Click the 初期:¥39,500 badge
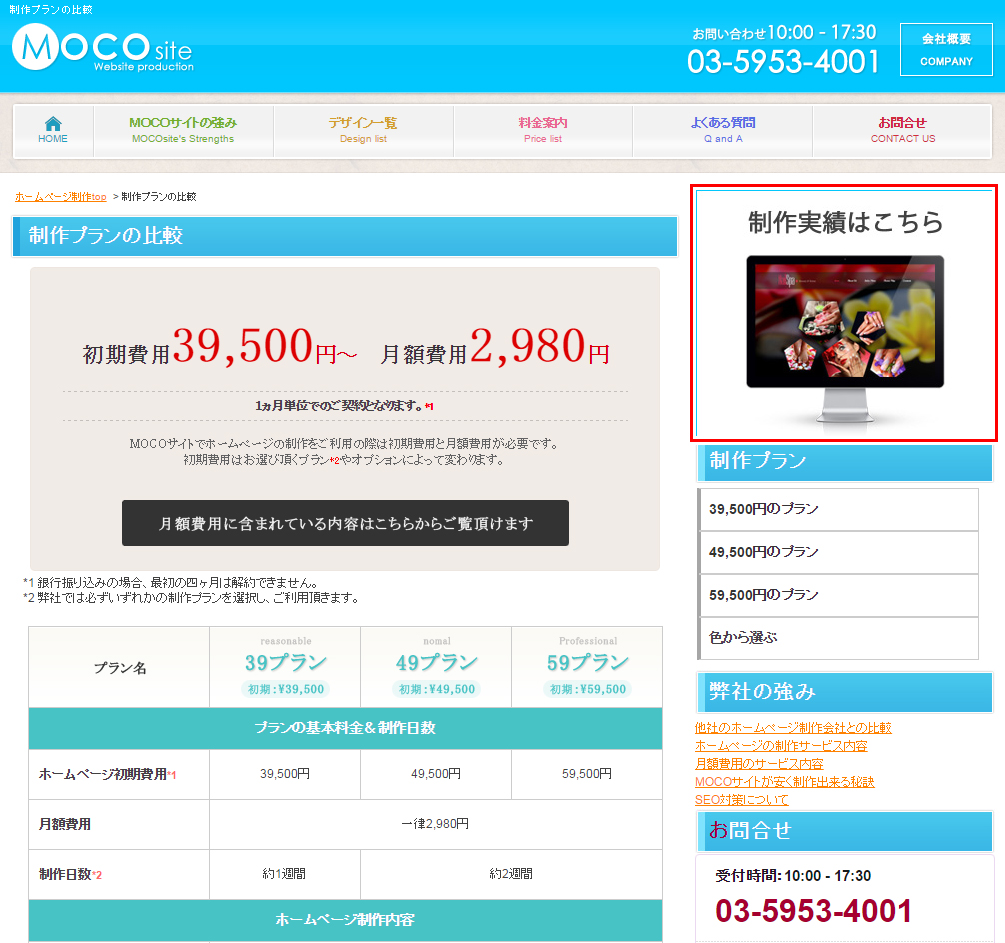1005x943 pixels. point(286,689)
